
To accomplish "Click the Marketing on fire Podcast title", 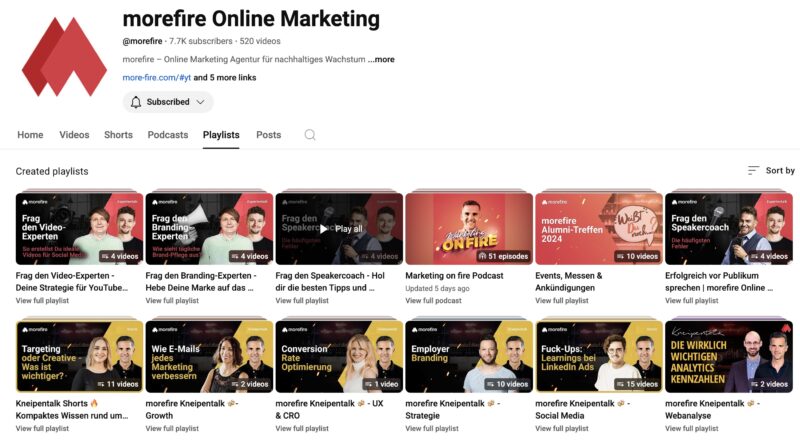I will click(454, 276).
